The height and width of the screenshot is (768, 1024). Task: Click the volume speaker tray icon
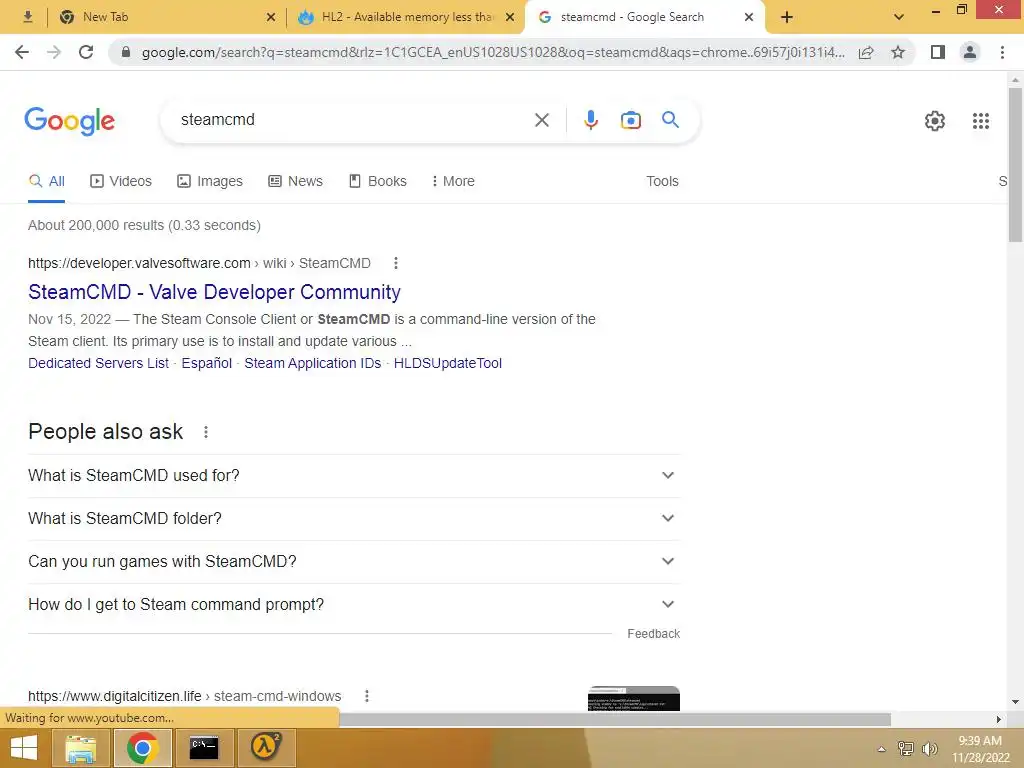[x=929, y=749]
